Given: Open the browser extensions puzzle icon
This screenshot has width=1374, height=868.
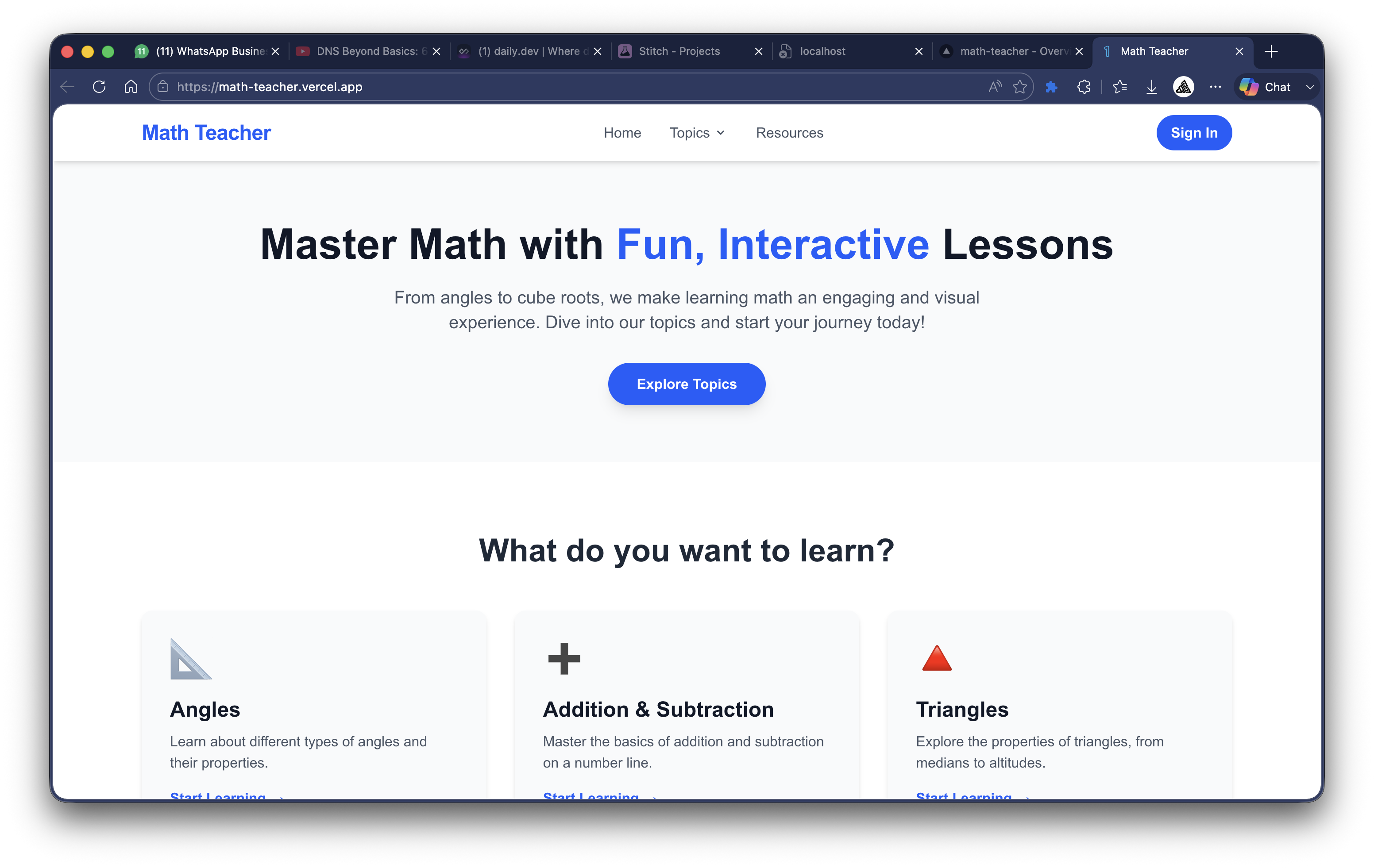Looking at the screenshot, I should point(1084,87).
